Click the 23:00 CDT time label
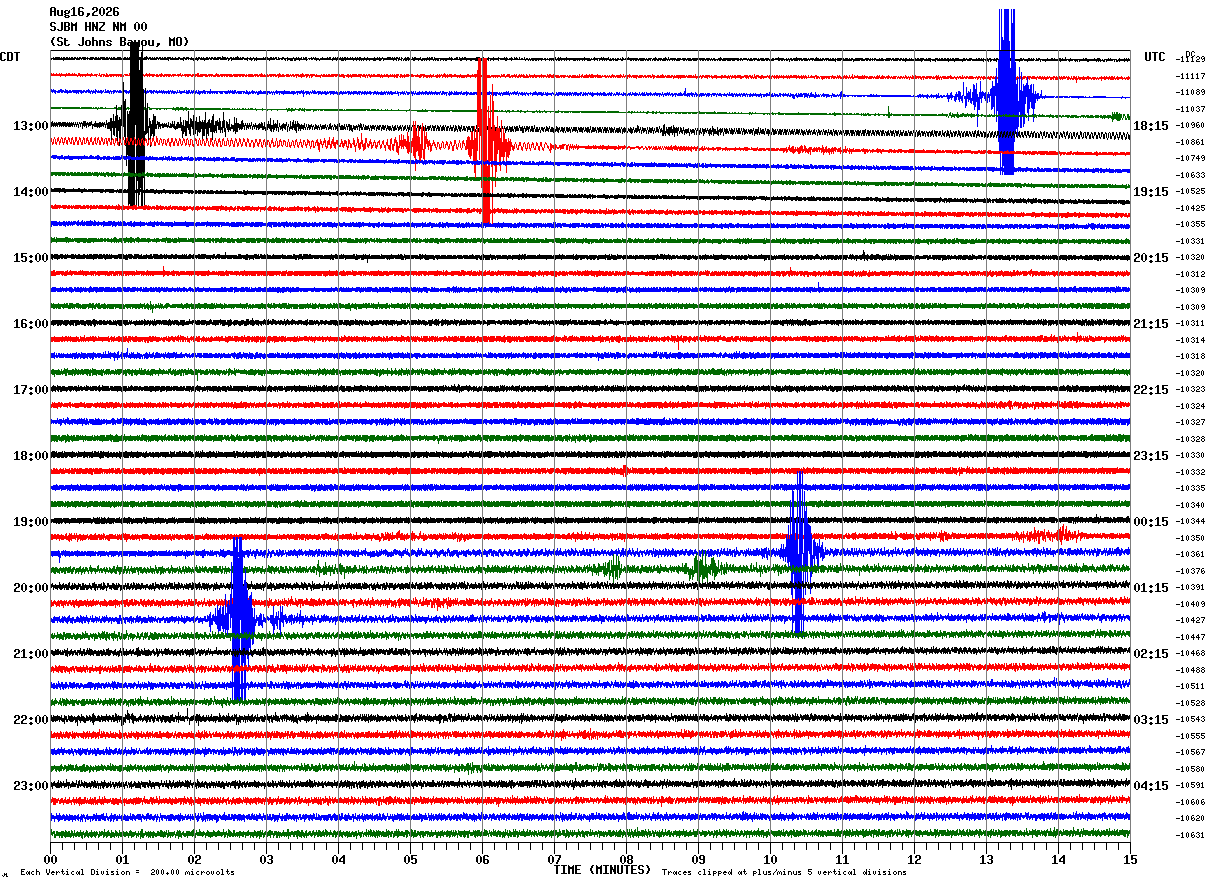 click(30, 785)
